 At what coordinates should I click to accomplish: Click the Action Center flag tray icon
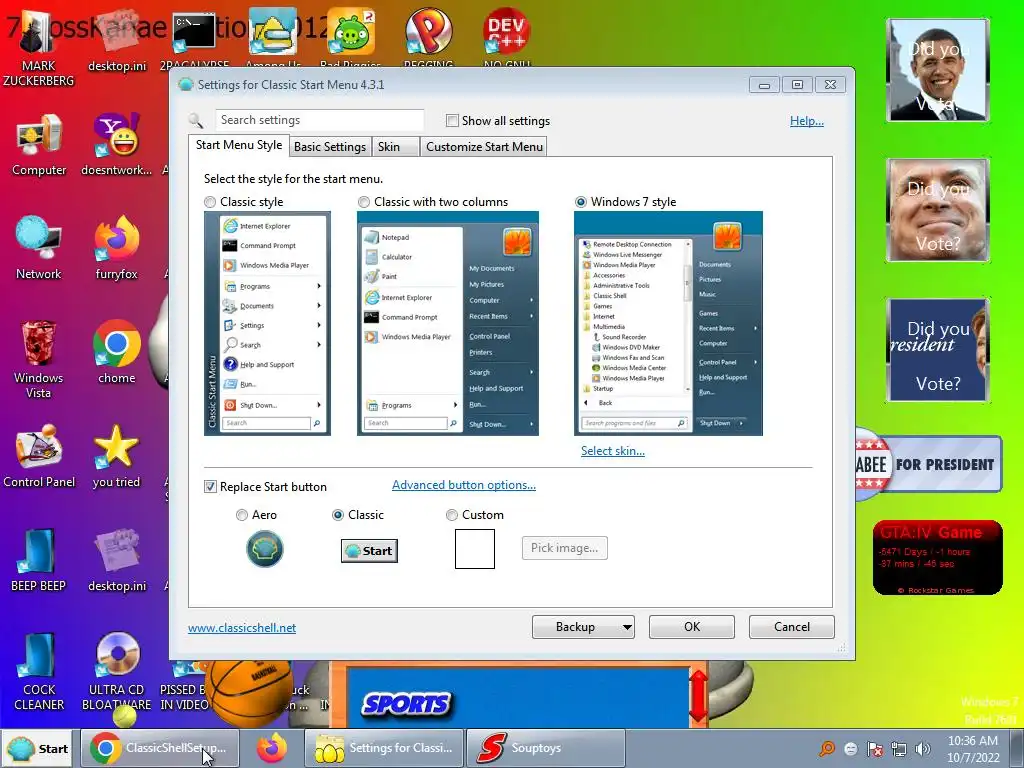(874, 748)
